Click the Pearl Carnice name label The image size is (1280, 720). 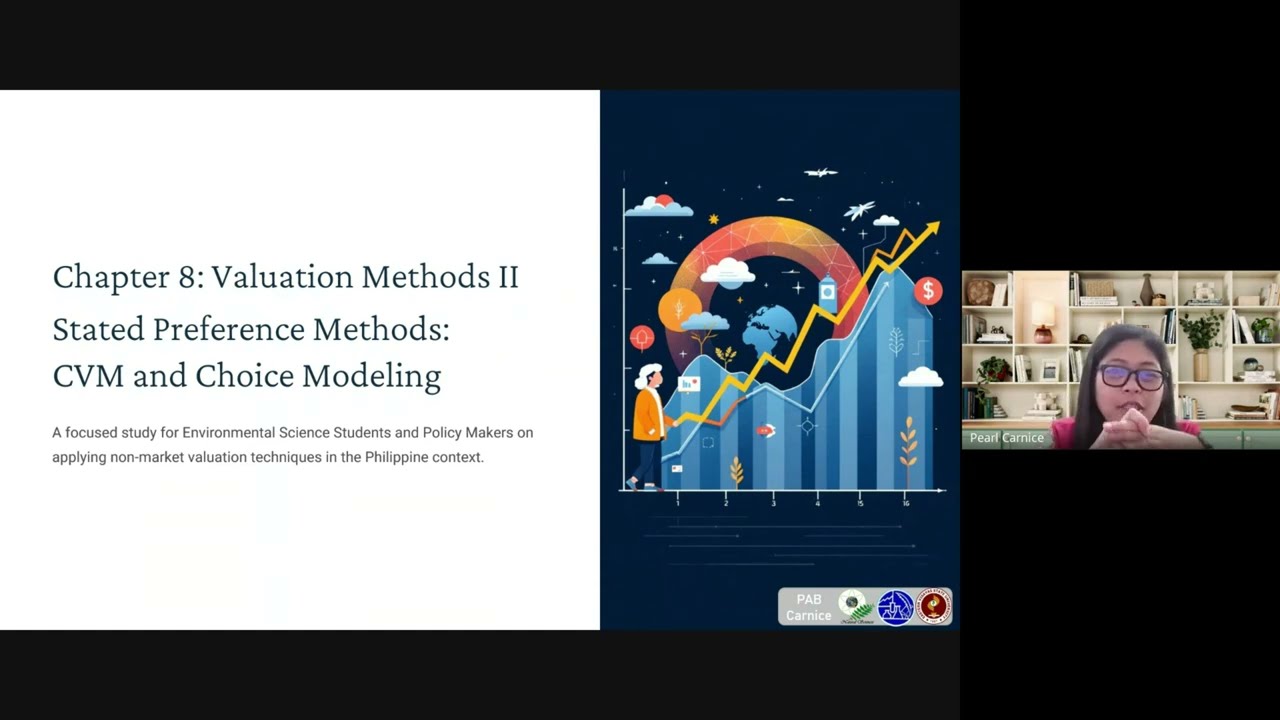click(x=1007, y=438)
